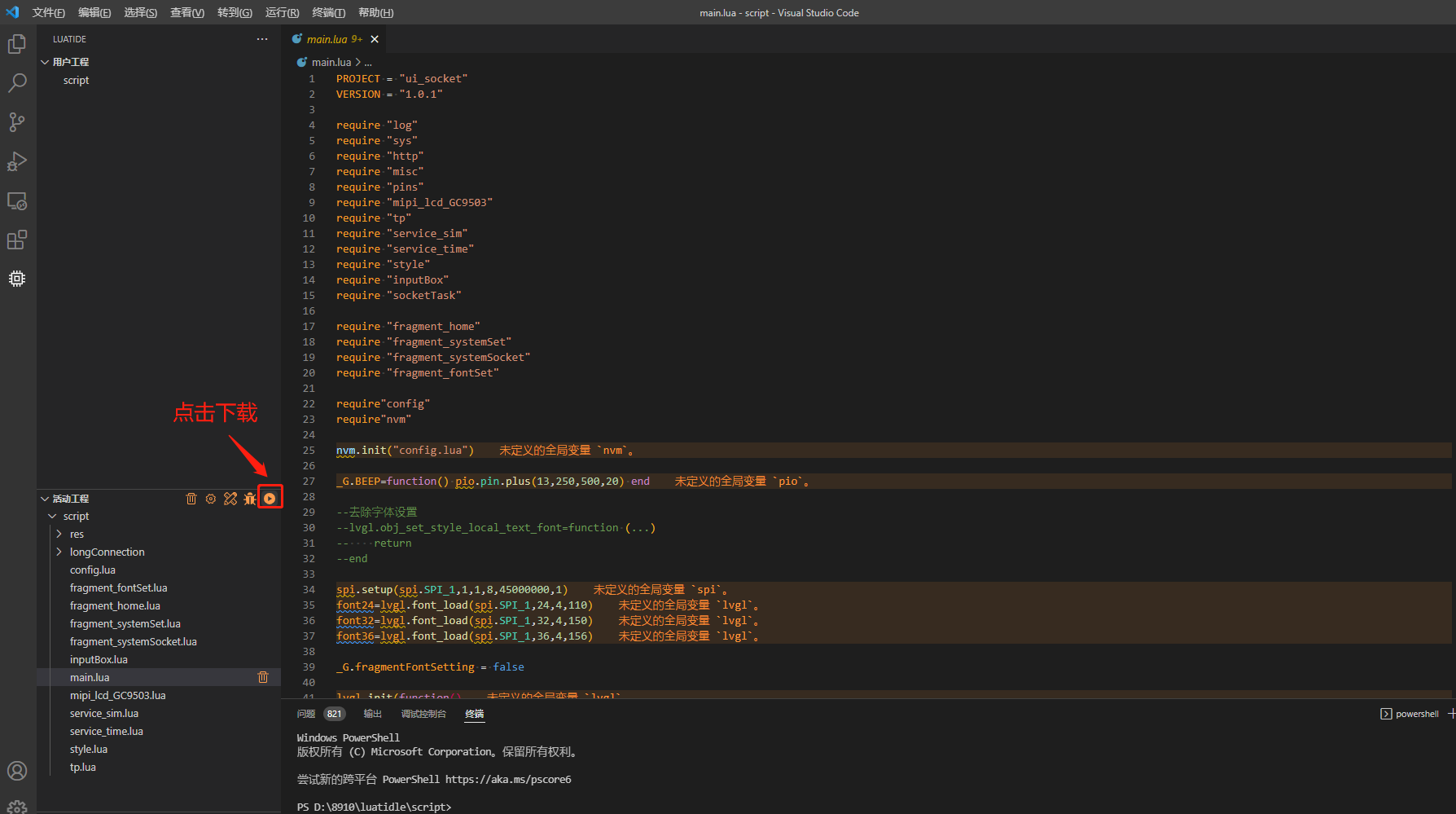
Task: Click the orange download play button
Action: click(x=270, y=498)
